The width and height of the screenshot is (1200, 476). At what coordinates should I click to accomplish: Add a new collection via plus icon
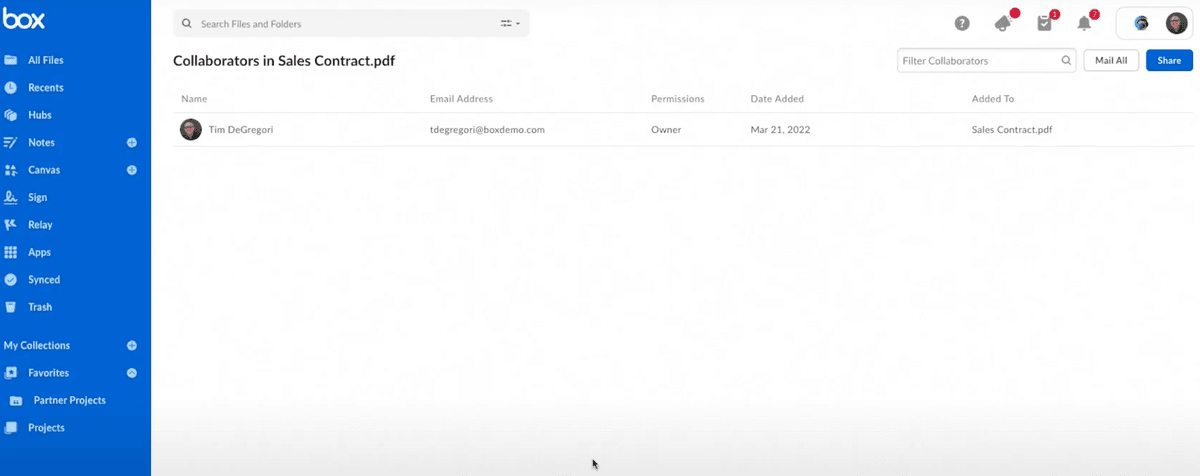132,346
